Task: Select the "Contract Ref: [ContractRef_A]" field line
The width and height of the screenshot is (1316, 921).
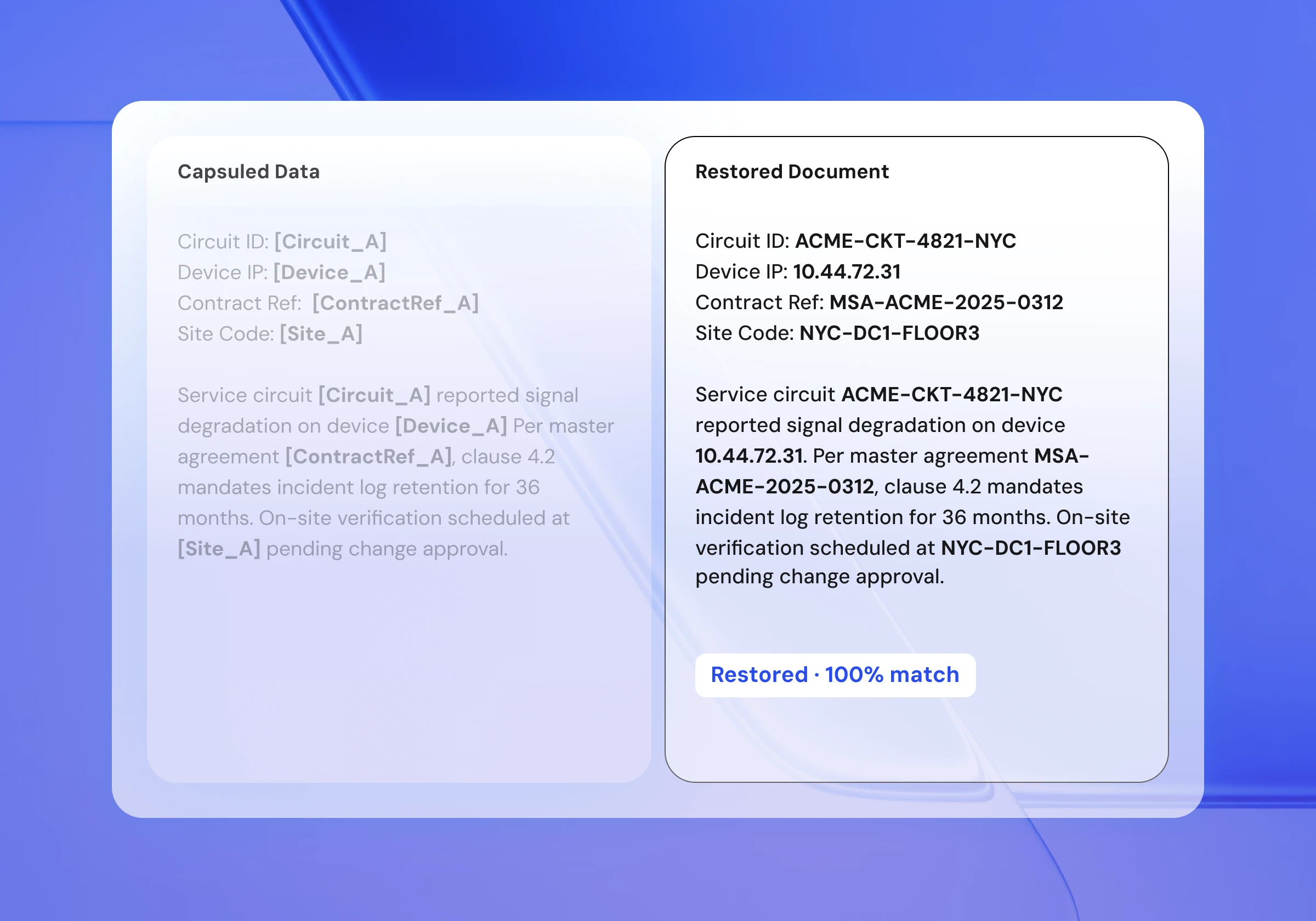Action: click(x=328, y=303)
